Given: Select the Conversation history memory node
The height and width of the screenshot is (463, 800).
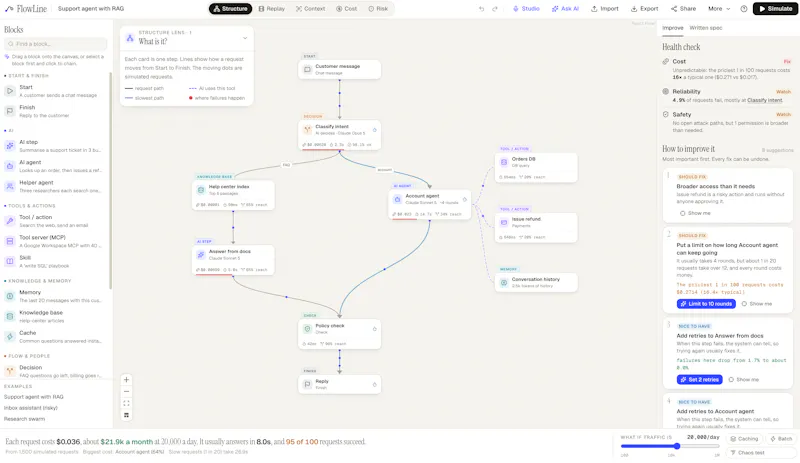Looking at the screenshot, I should [x=536, y=282].
